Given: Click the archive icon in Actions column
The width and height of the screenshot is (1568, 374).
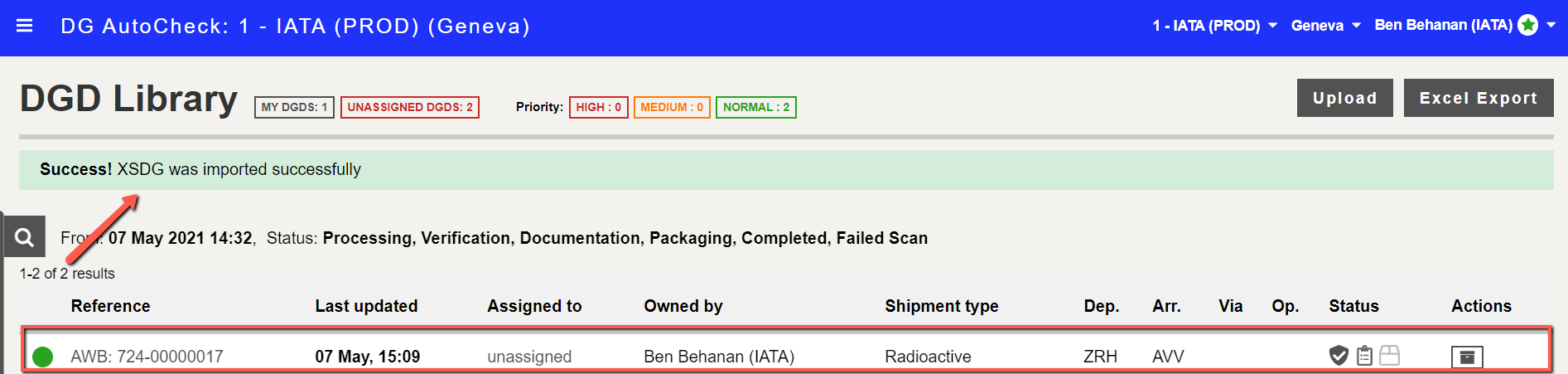Looking at the screenshot, I should (x=1467, y=357).
